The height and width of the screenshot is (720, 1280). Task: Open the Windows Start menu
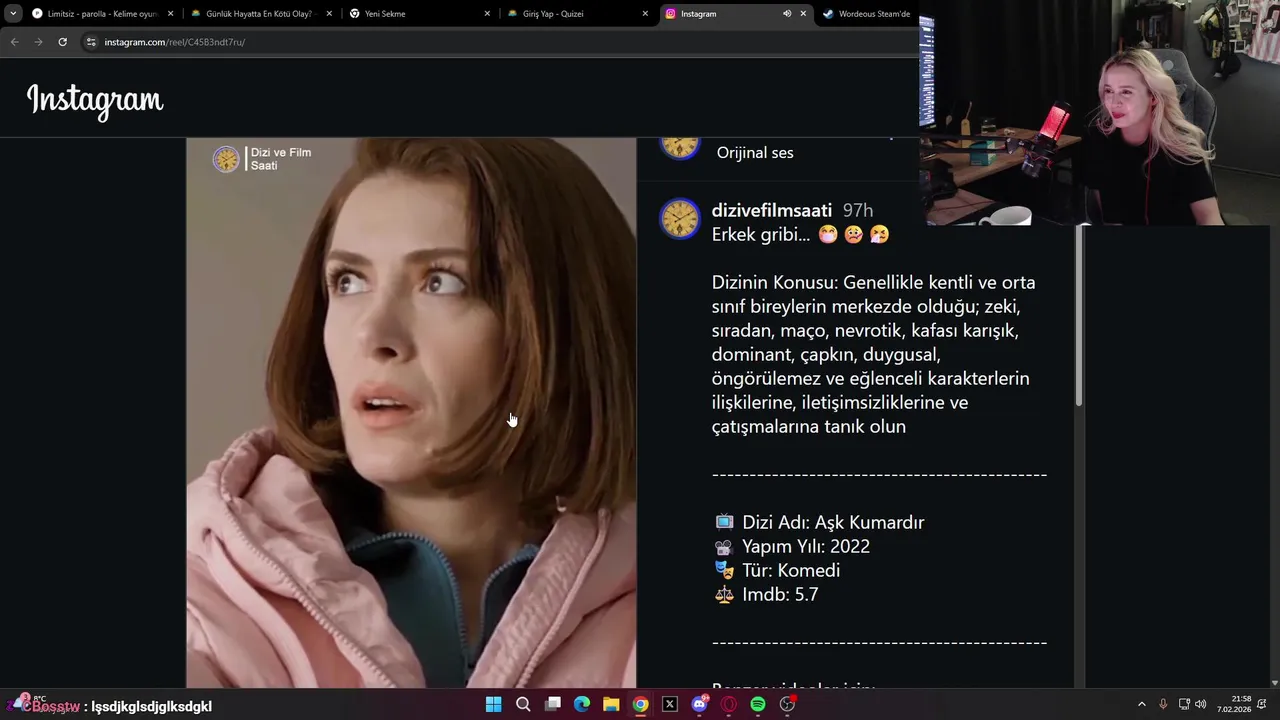(494, 704)
